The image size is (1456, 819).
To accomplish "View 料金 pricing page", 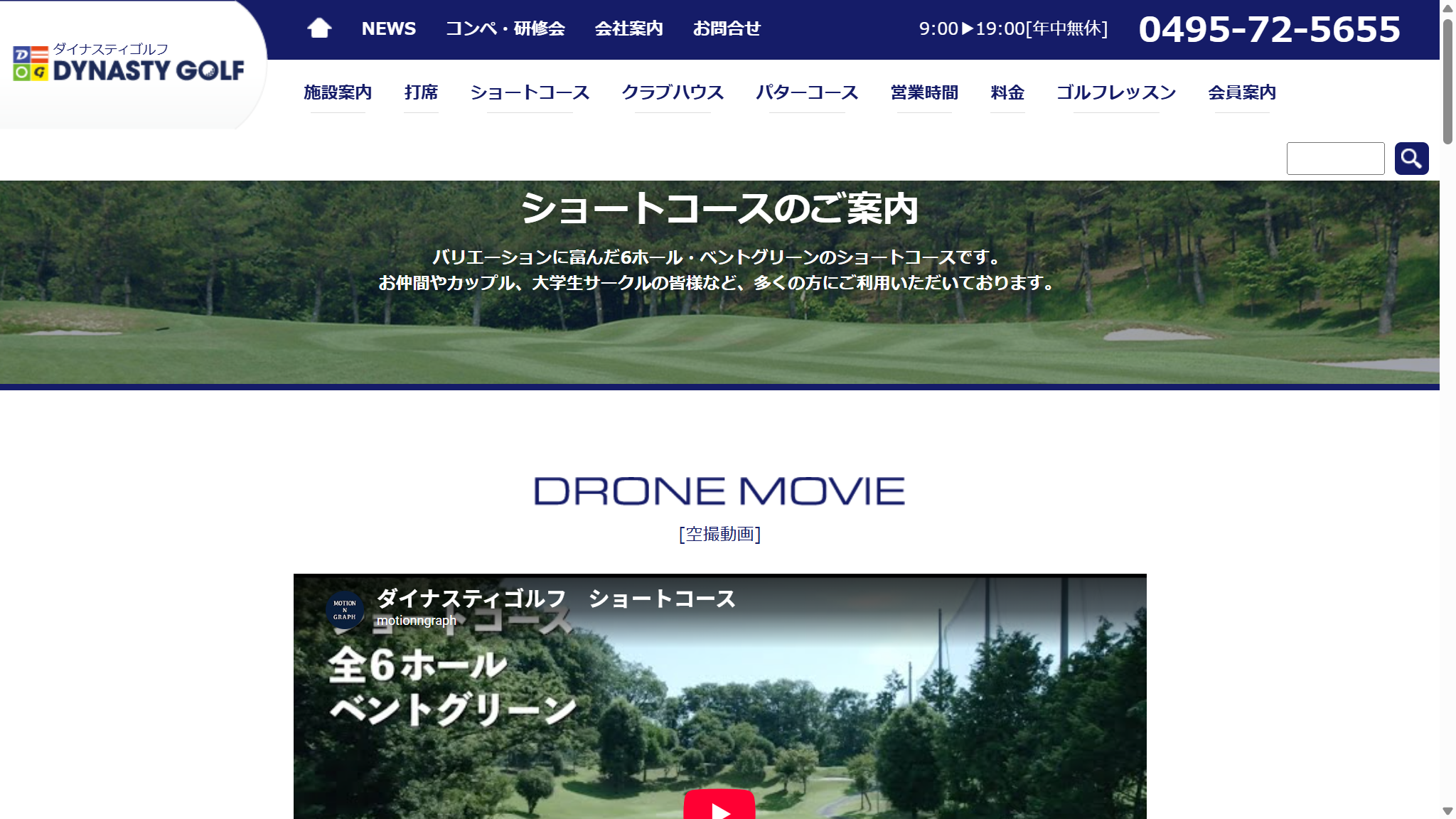I will click(x=1007, y=92).
